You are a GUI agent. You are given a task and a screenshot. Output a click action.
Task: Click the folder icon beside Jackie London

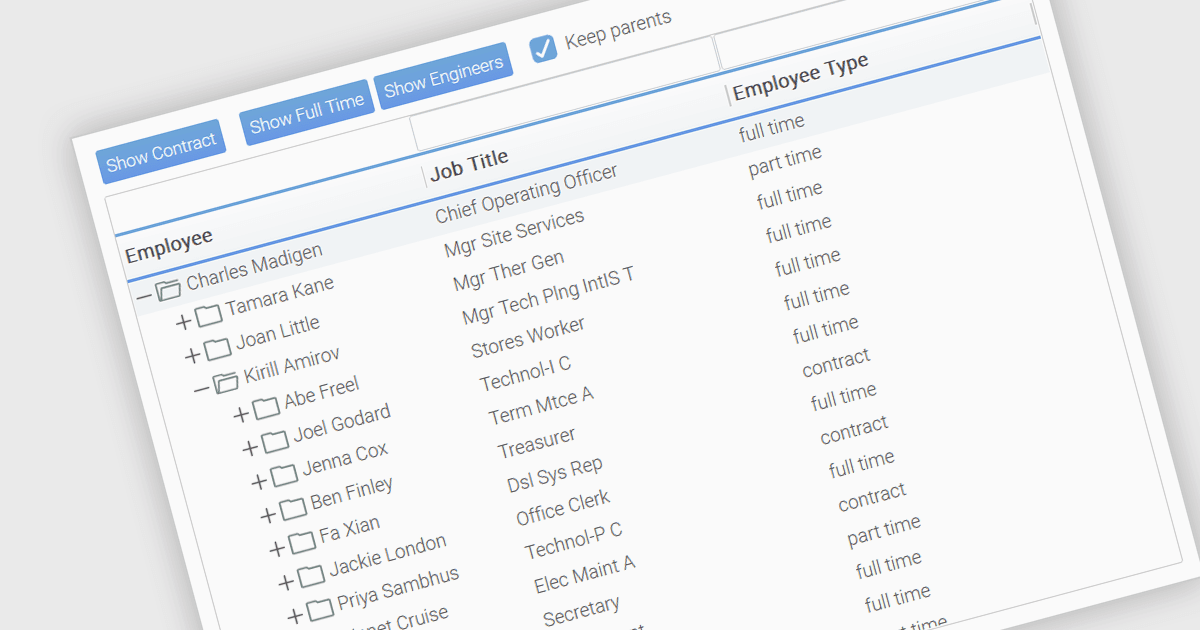tap(311, 575)
